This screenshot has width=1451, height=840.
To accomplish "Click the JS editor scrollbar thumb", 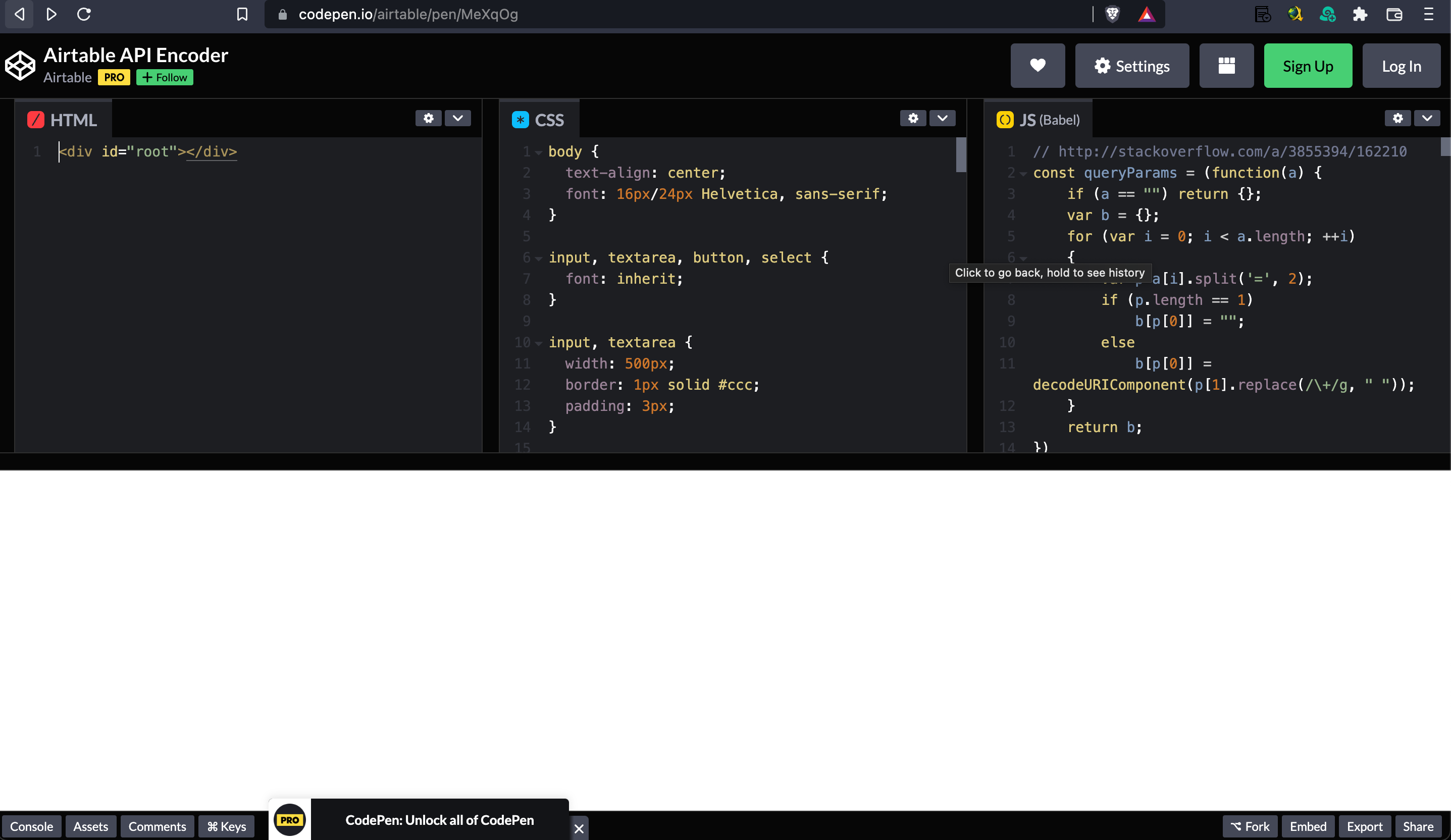I will coord(1446,146).
